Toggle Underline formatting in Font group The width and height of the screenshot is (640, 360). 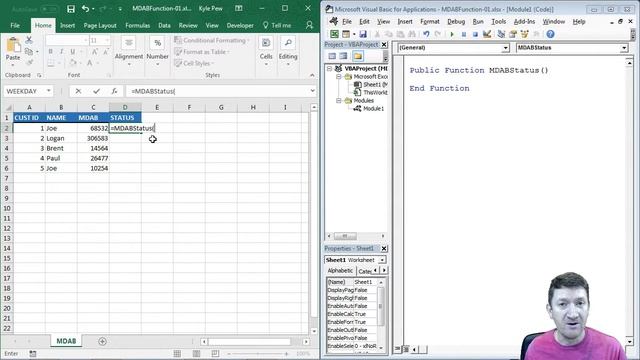(73, 52)
